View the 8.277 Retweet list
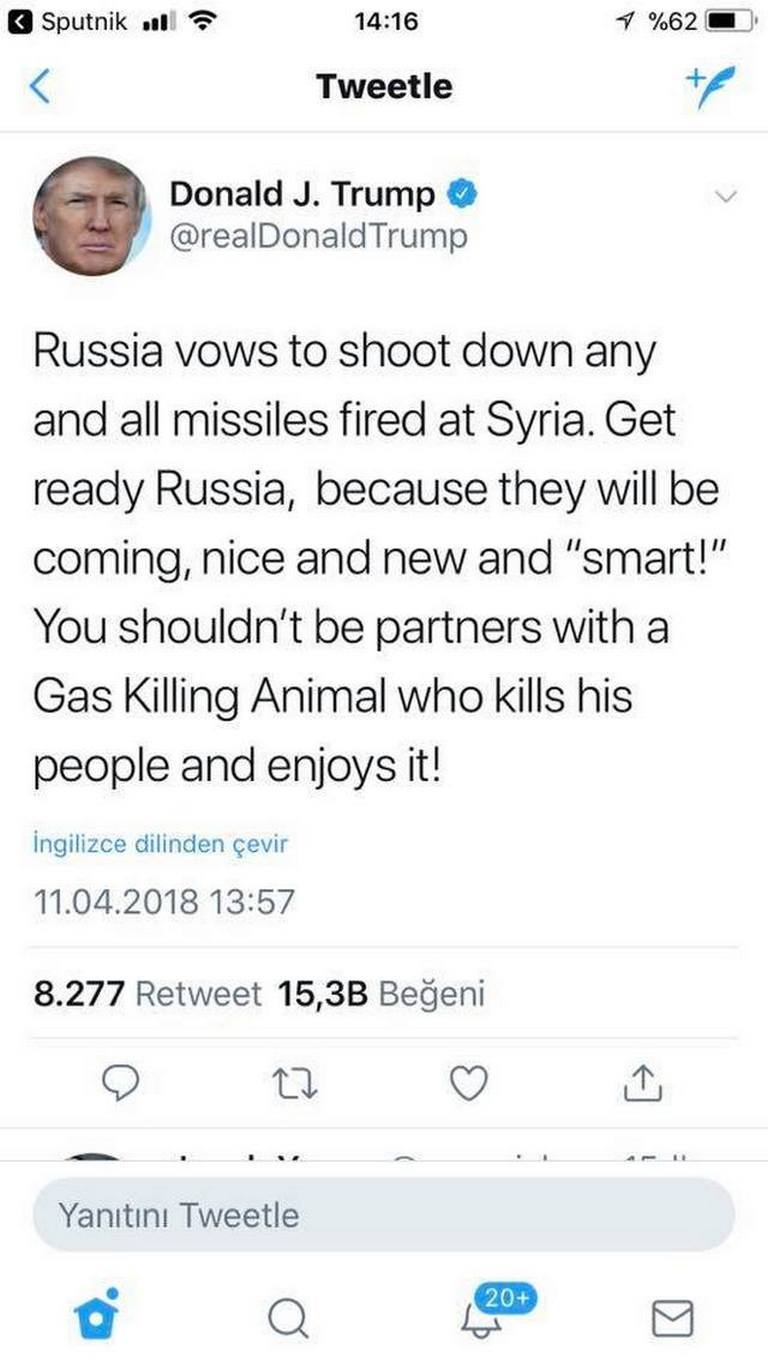The width and height of the screenshot is (768, 1368). (147, 994)
